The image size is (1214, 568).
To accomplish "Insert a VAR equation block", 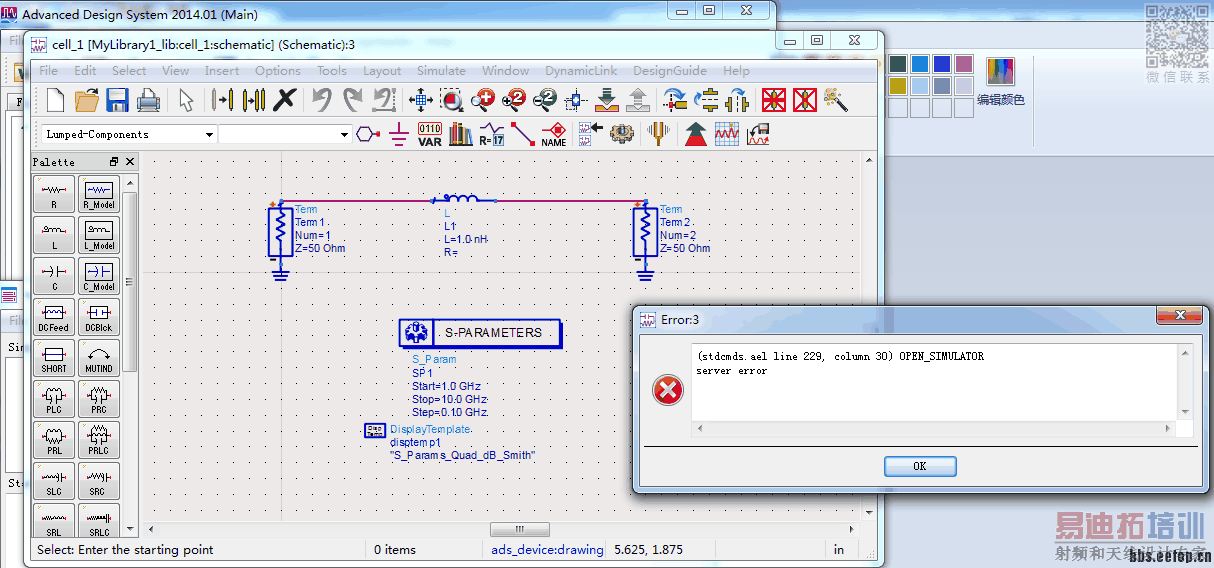I will (429, 134).
